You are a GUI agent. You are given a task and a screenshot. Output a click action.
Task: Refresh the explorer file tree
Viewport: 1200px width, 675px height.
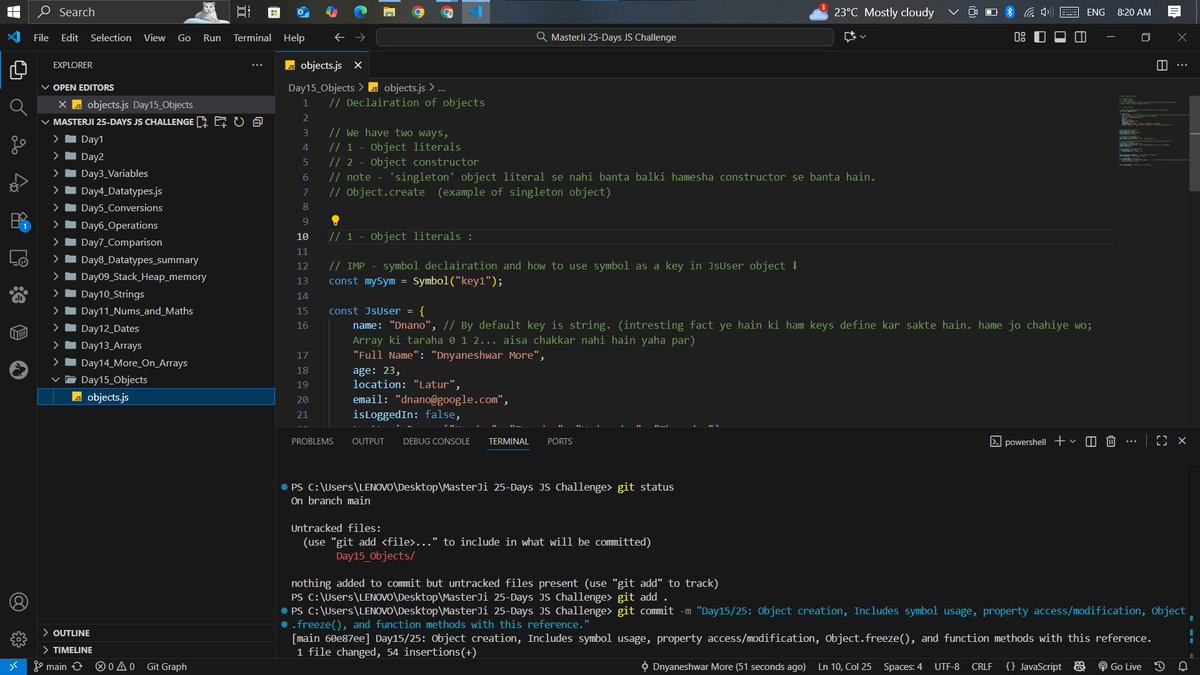(x=238, y=122)
